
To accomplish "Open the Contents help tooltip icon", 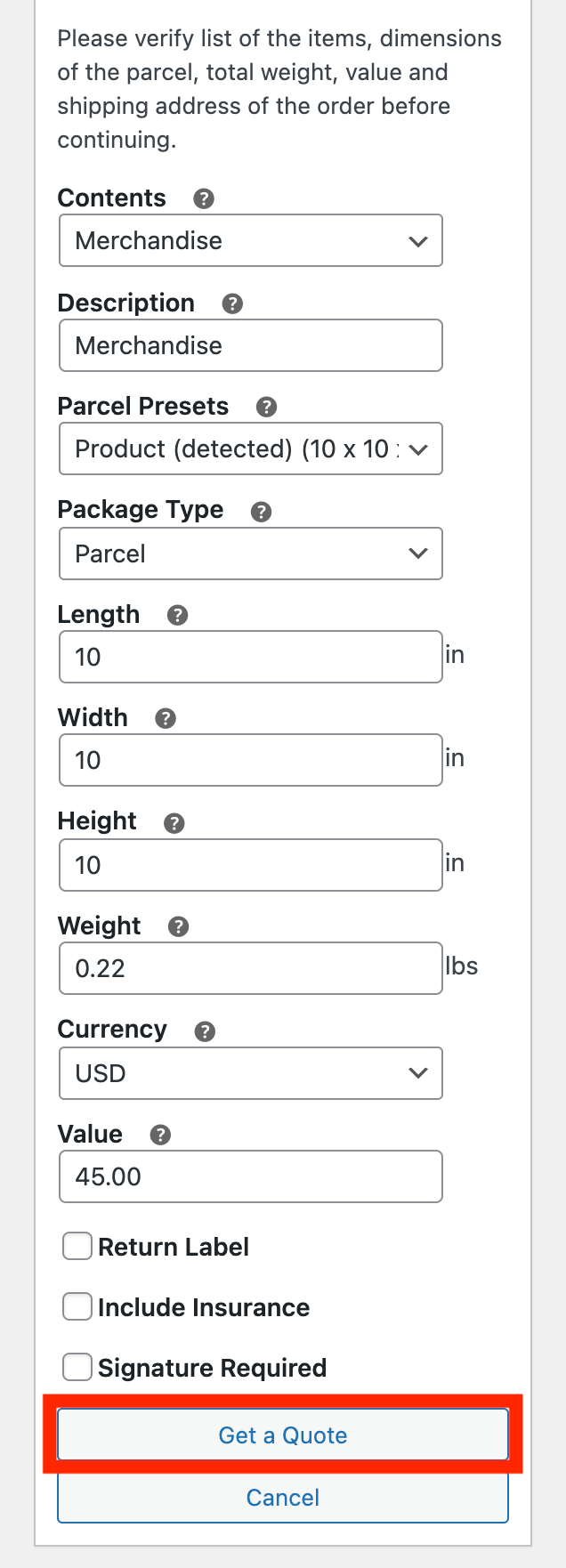I will [203, 199].
